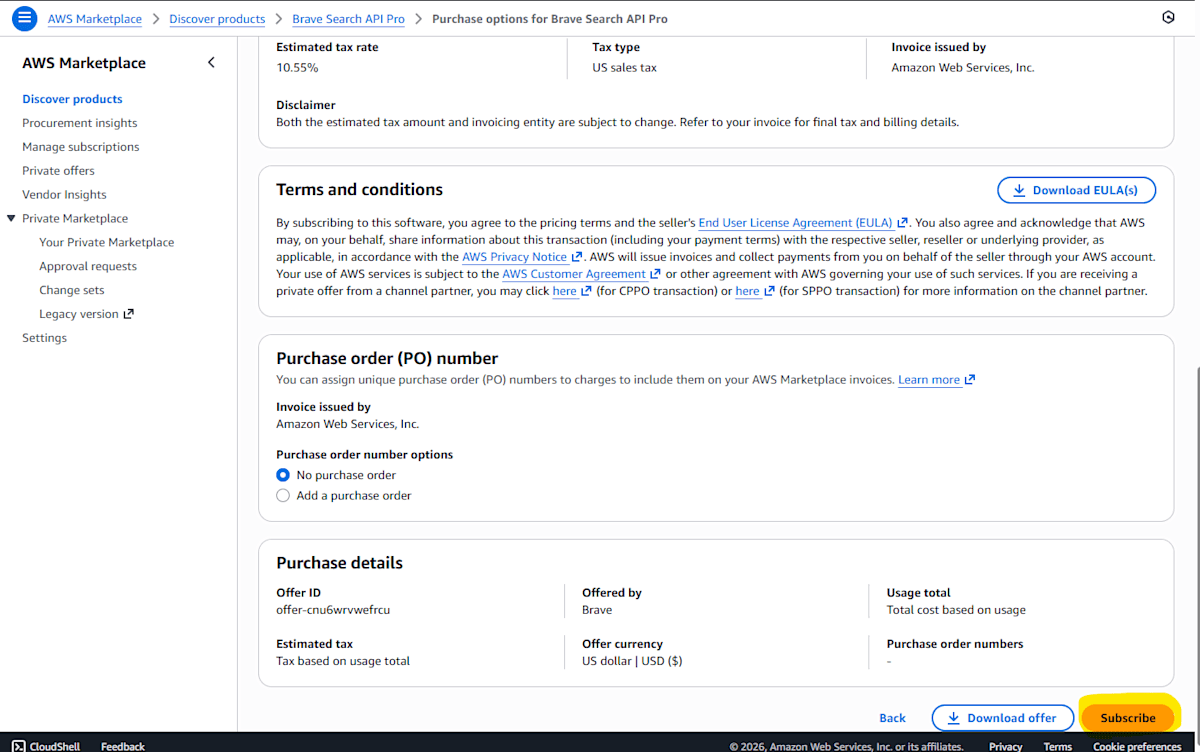Click the Download EULA(s) button
The width and height of the screenshot is (1200, 752).
pos(1076,190)
